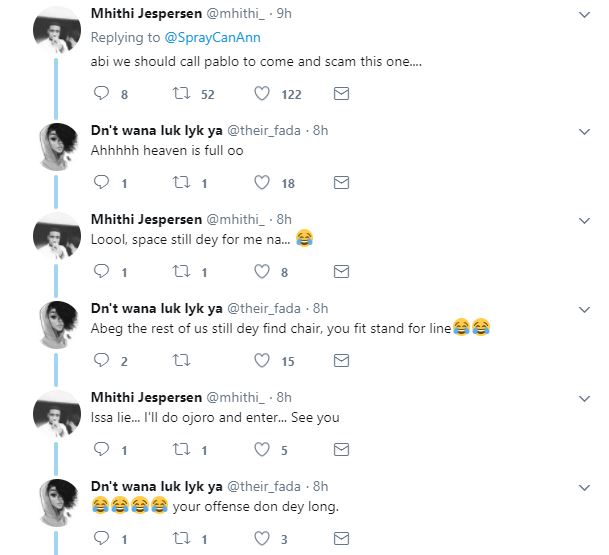Viewport: 609px width, 555px height.
Task: Reply to 'your offense don dey long' tweet
Action: [100, 539]
